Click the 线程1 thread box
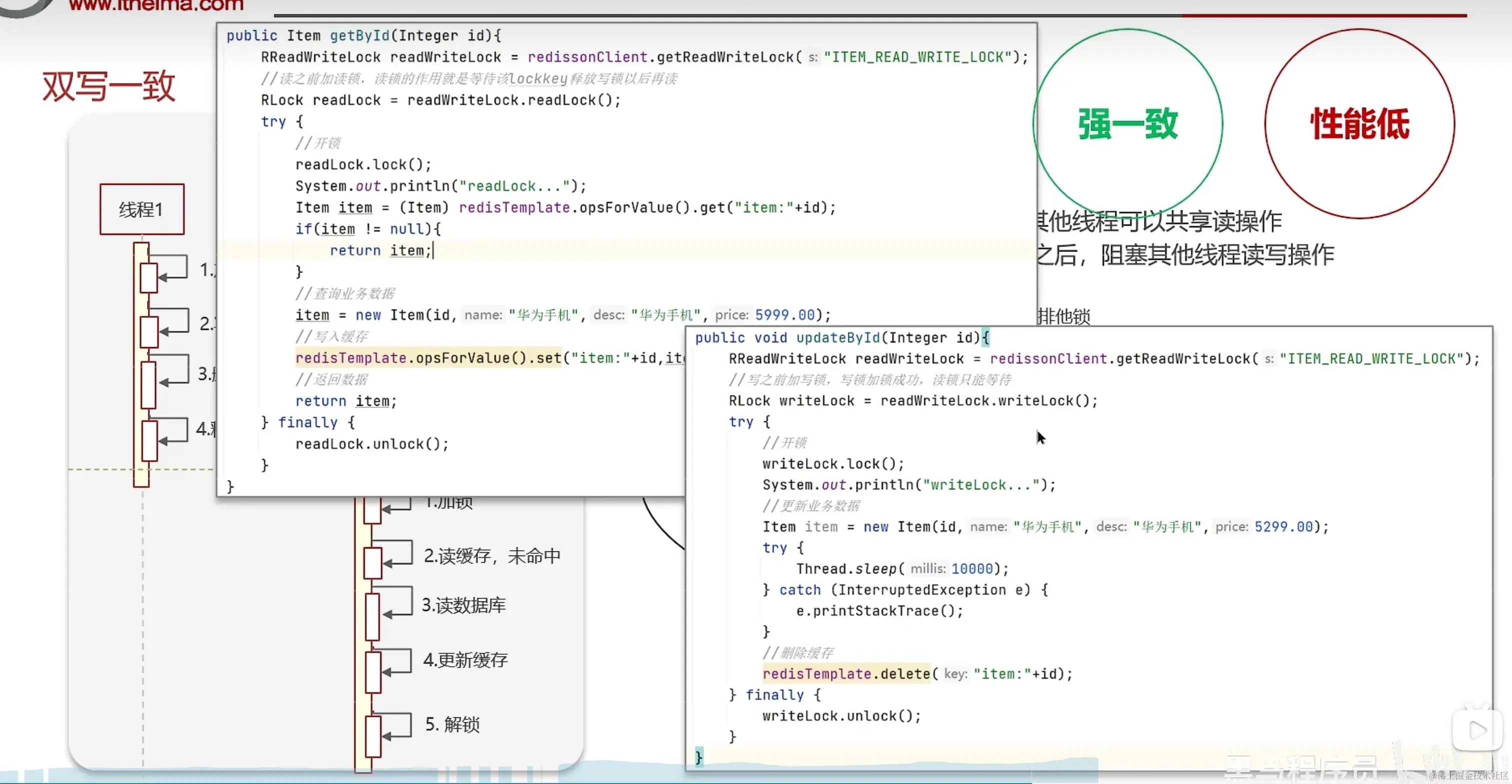Image resolution: width=1512 pixels, height=784 pixels. pos(141,209)
